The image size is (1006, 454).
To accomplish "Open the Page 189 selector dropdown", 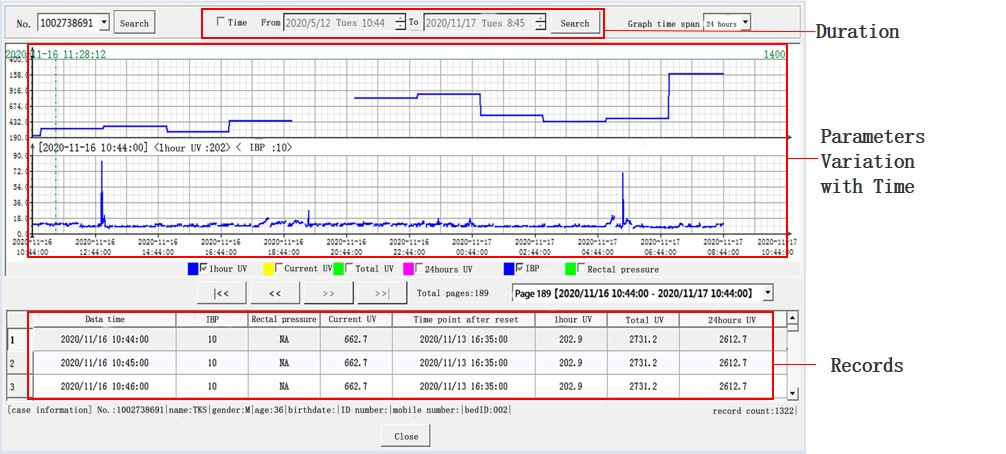I will point(767,293).
